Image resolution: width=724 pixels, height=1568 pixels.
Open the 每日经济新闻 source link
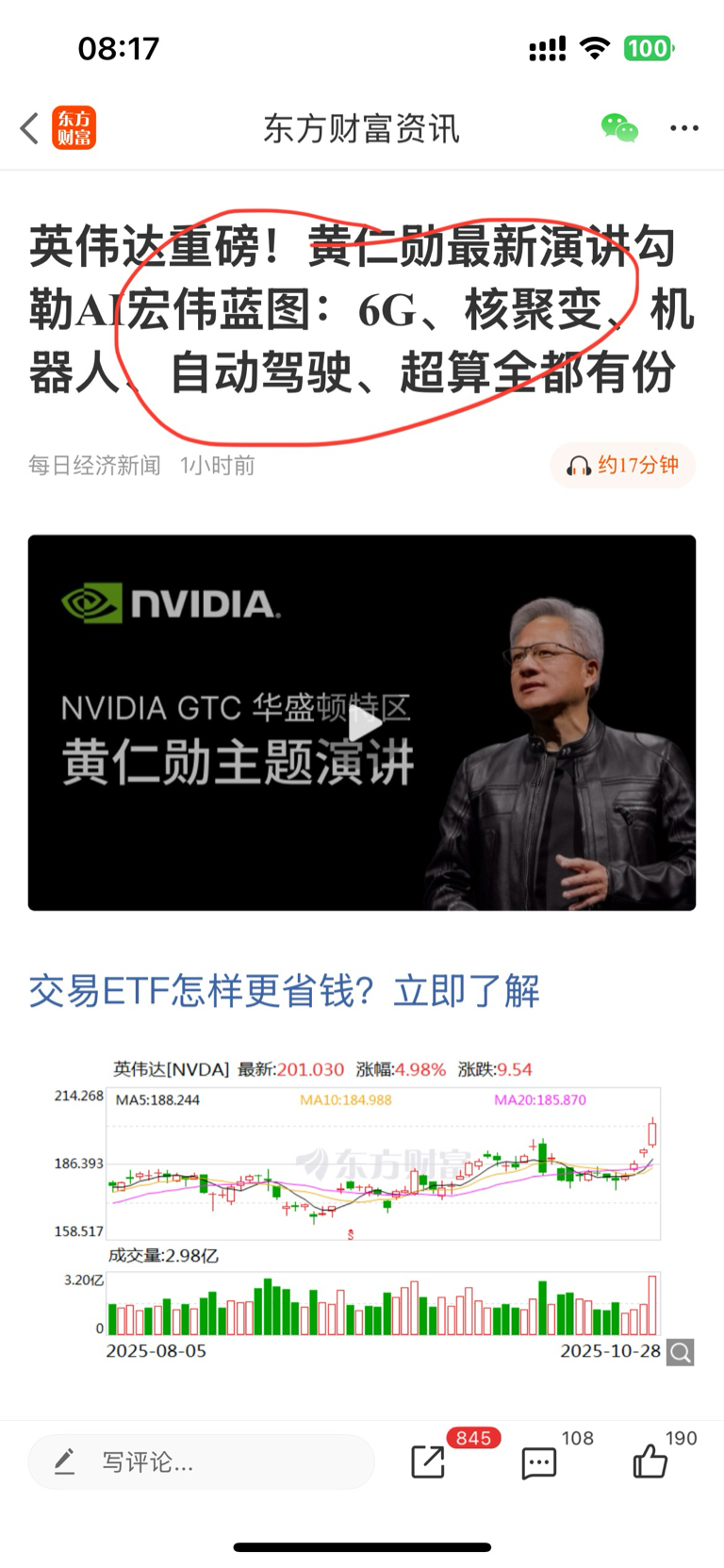[94, 466]
